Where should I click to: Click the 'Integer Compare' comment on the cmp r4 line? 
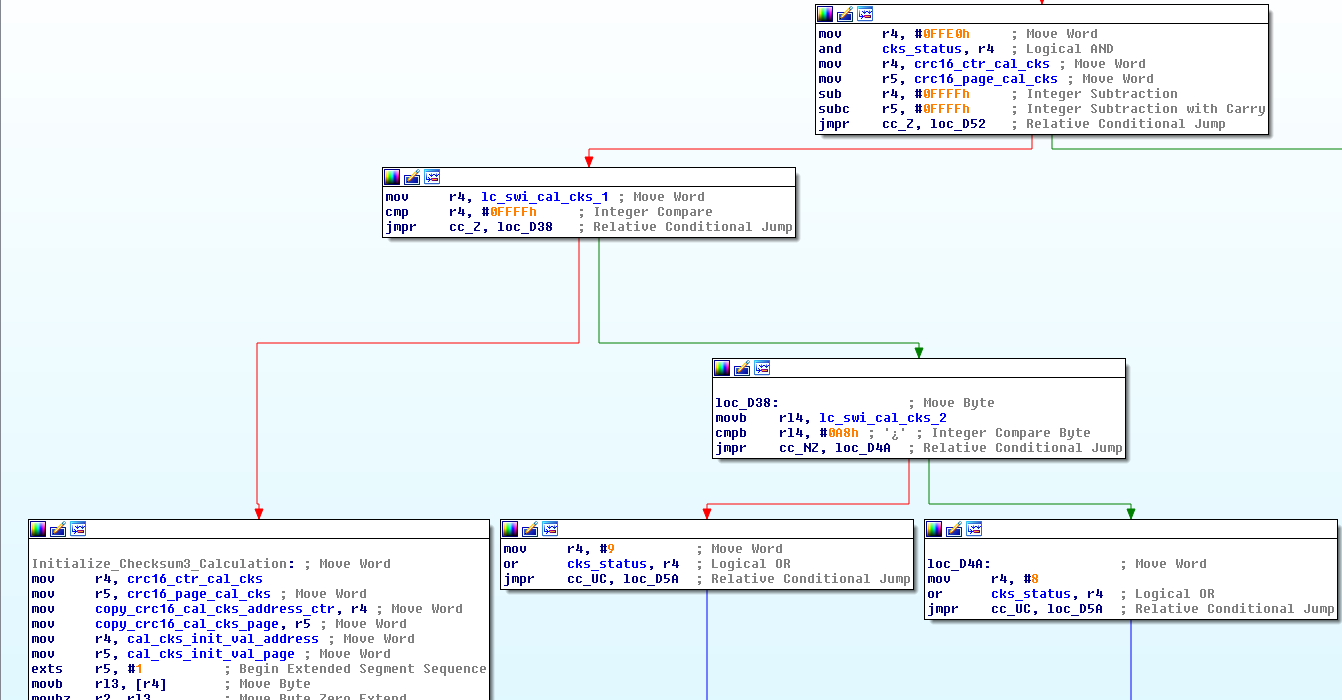pos(653,212)
